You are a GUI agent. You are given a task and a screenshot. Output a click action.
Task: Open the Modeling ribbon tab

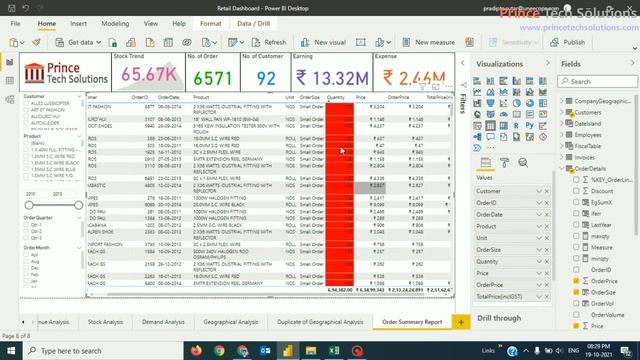[115, 24]
